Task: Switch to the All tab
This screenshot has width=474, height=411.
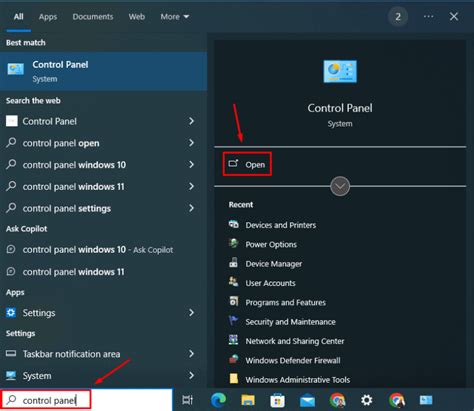Action: 19,17
